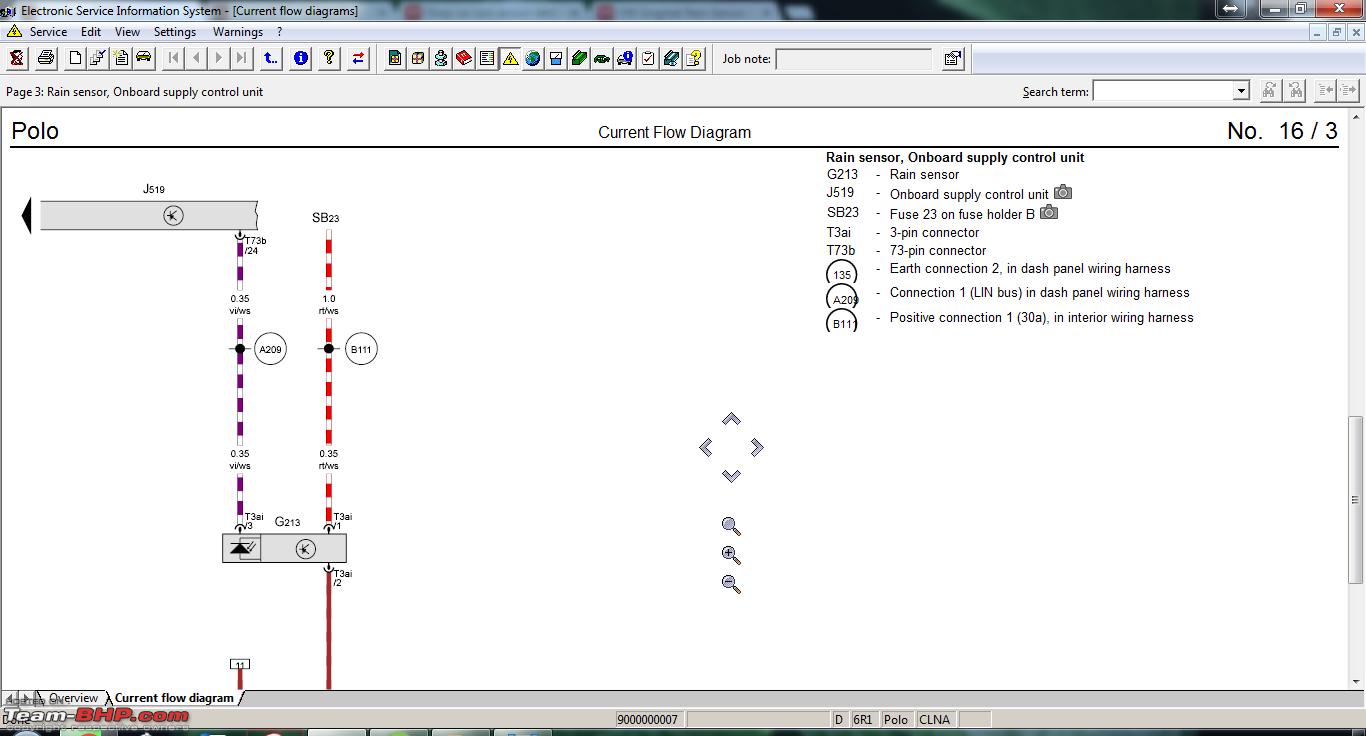Click the printer icon in the toolbar
The image size is (1366, 736).
coord(46,58)
